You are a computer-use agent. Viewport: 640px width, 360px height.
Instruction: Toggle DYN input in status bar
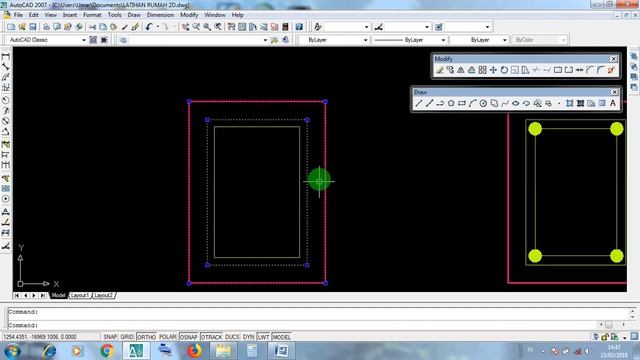coord(249,337)
